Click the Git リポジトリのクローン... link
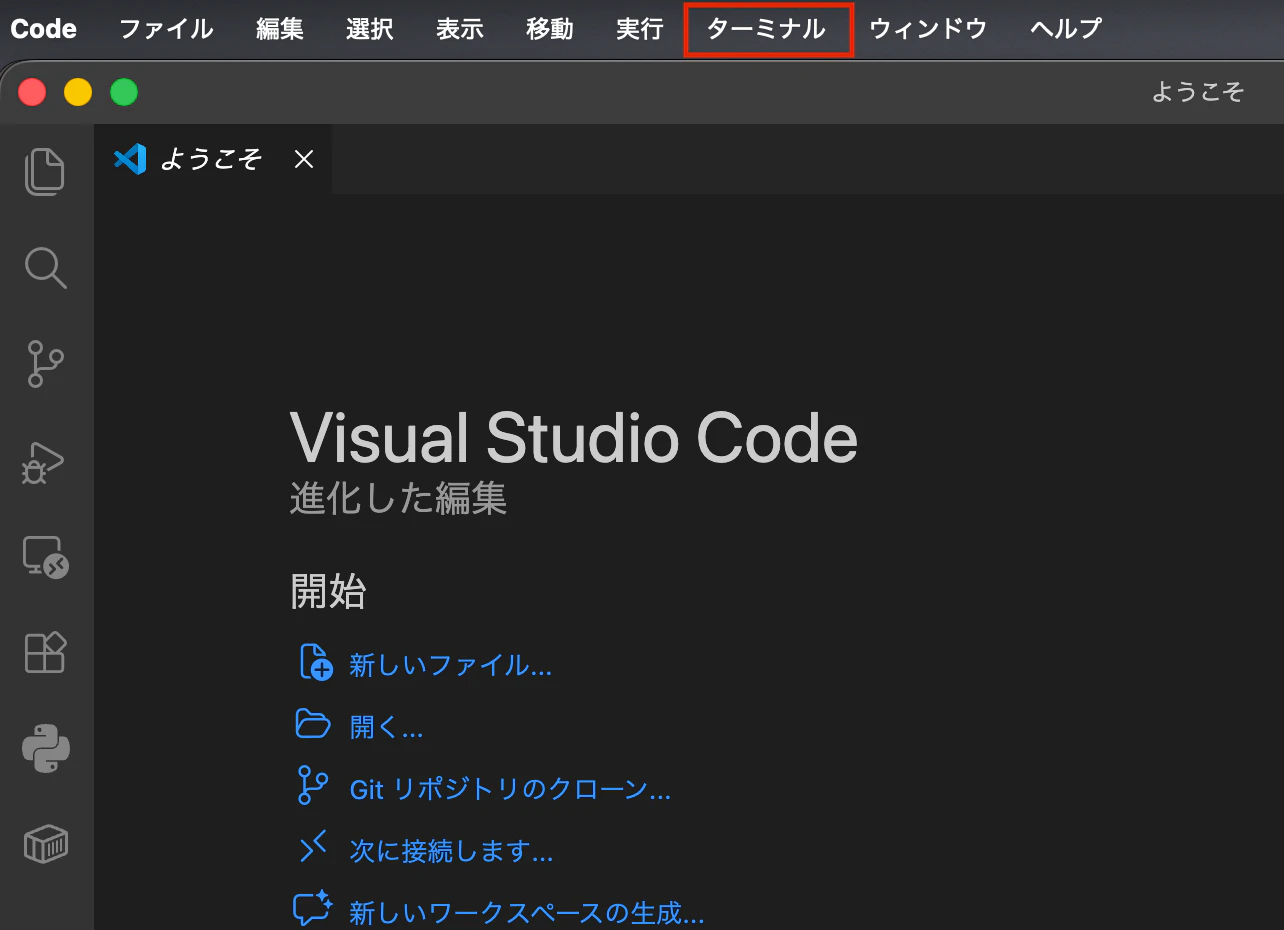Screen dimensions: 1284x930 tap(510, 789)
